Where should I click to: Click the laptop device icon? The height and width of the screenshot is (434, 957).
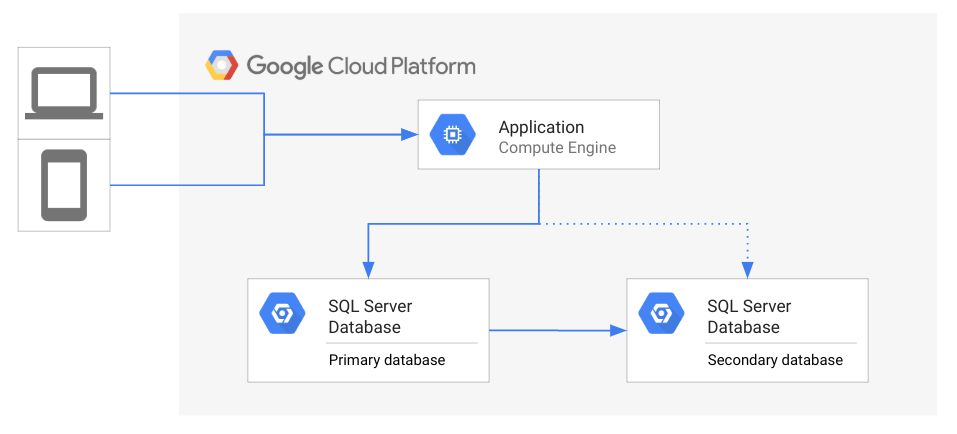(64, 92)
